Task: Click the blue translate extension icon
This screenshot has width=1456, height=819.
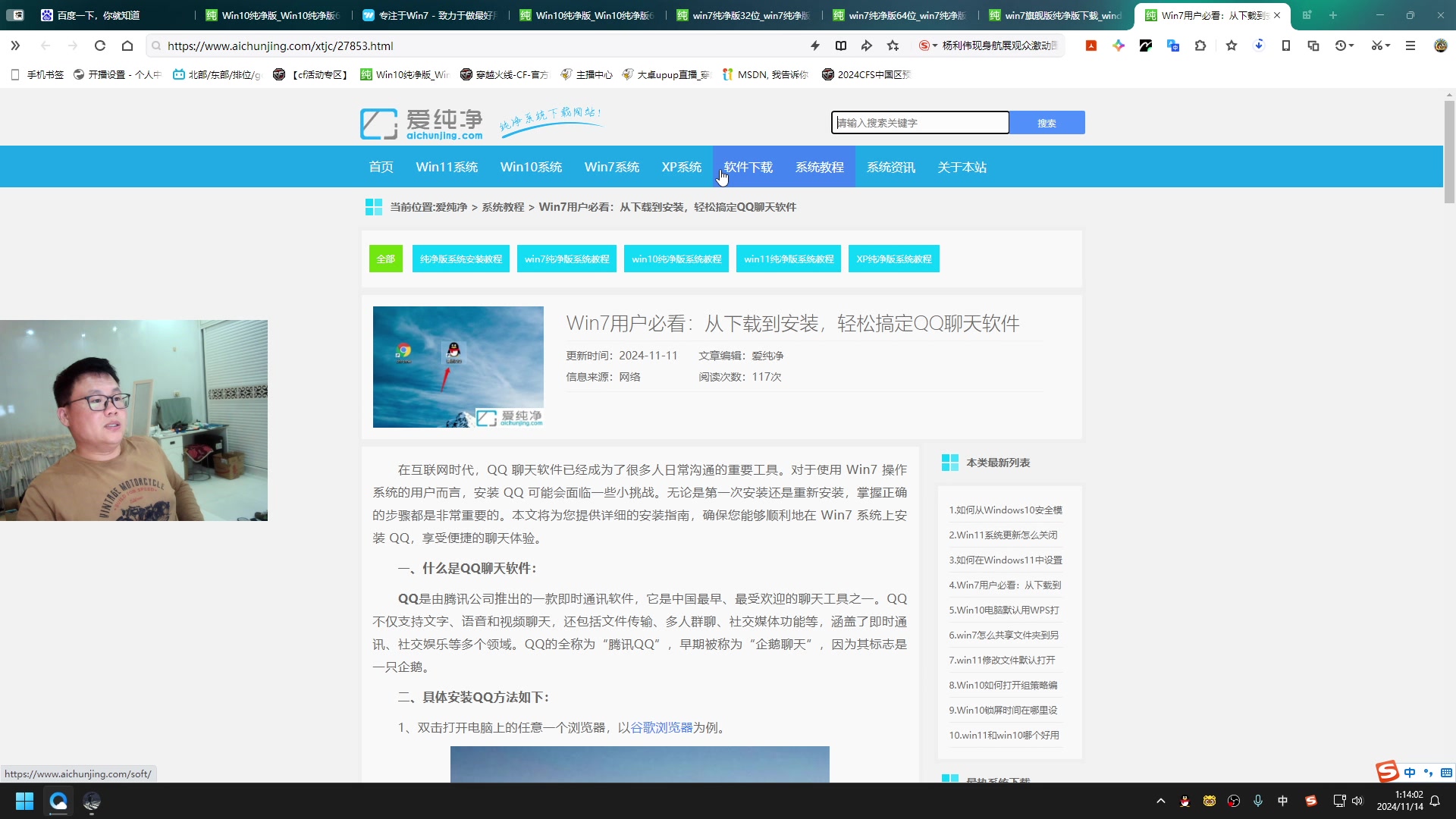Action: (1173, 45)
